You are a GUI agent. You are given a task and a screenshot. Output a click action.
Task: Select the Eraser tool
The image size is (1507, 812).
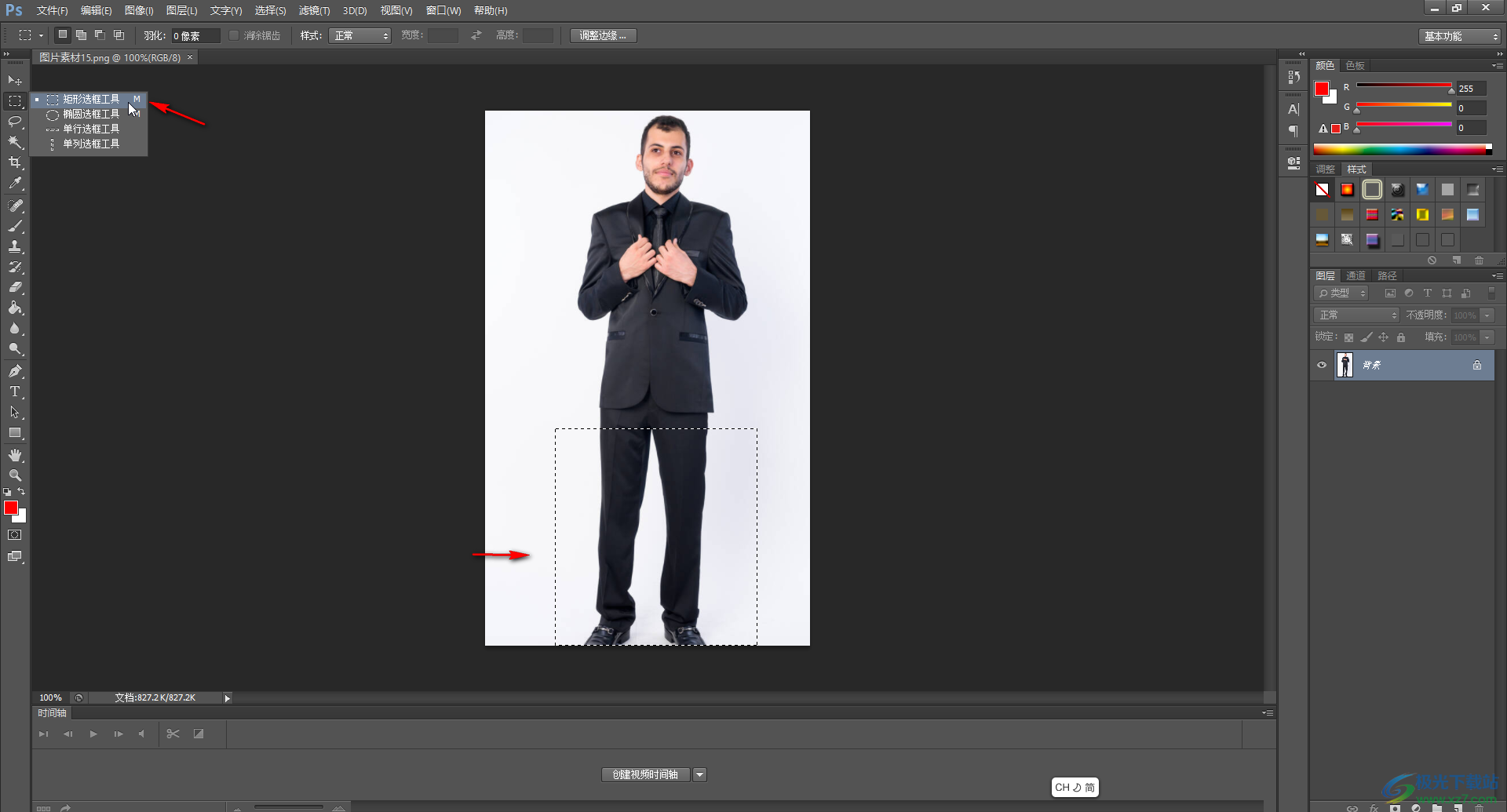[15, 287]
